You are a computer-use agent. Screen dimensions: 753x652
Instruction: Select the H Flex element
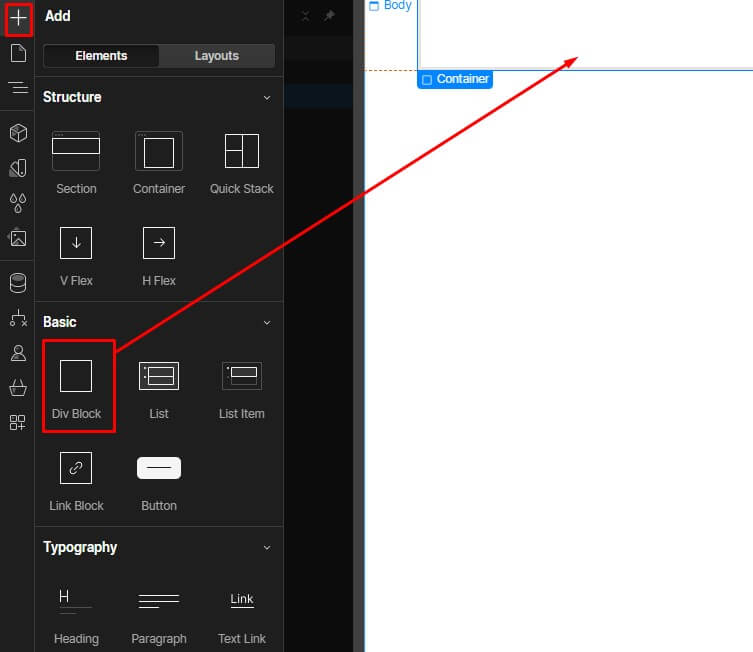(x=159, y=257)
